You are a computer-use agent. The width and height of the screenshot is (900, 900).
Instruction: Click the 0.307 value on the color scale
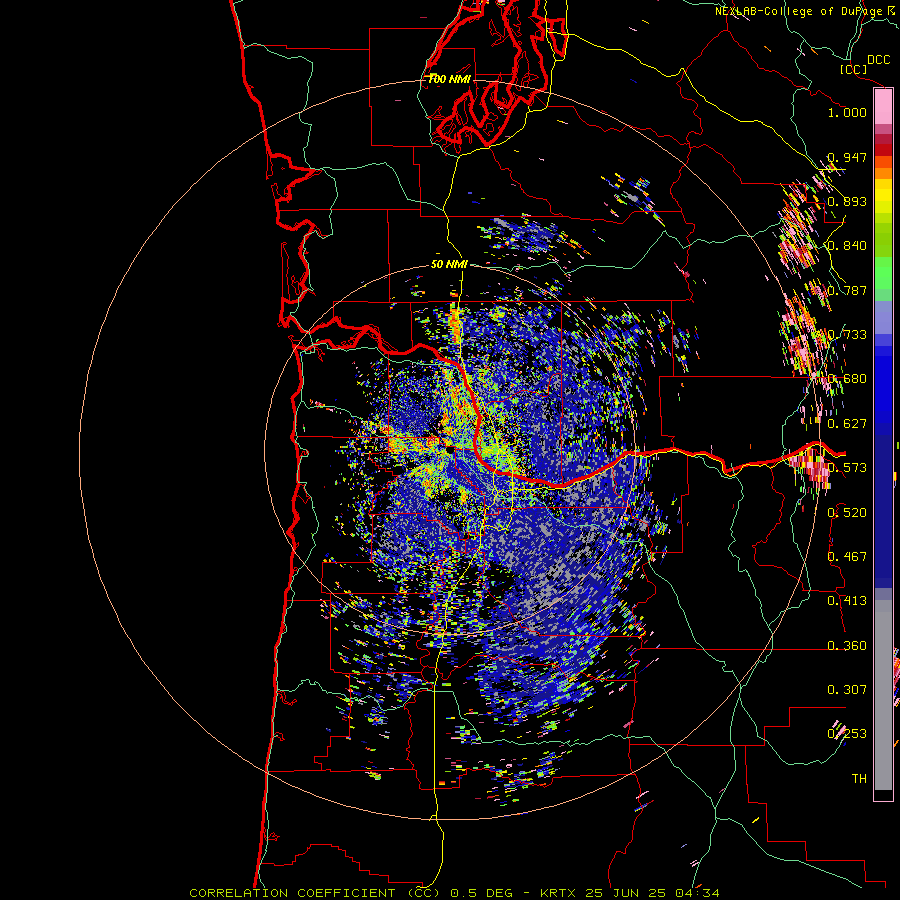tap(847, 690)
